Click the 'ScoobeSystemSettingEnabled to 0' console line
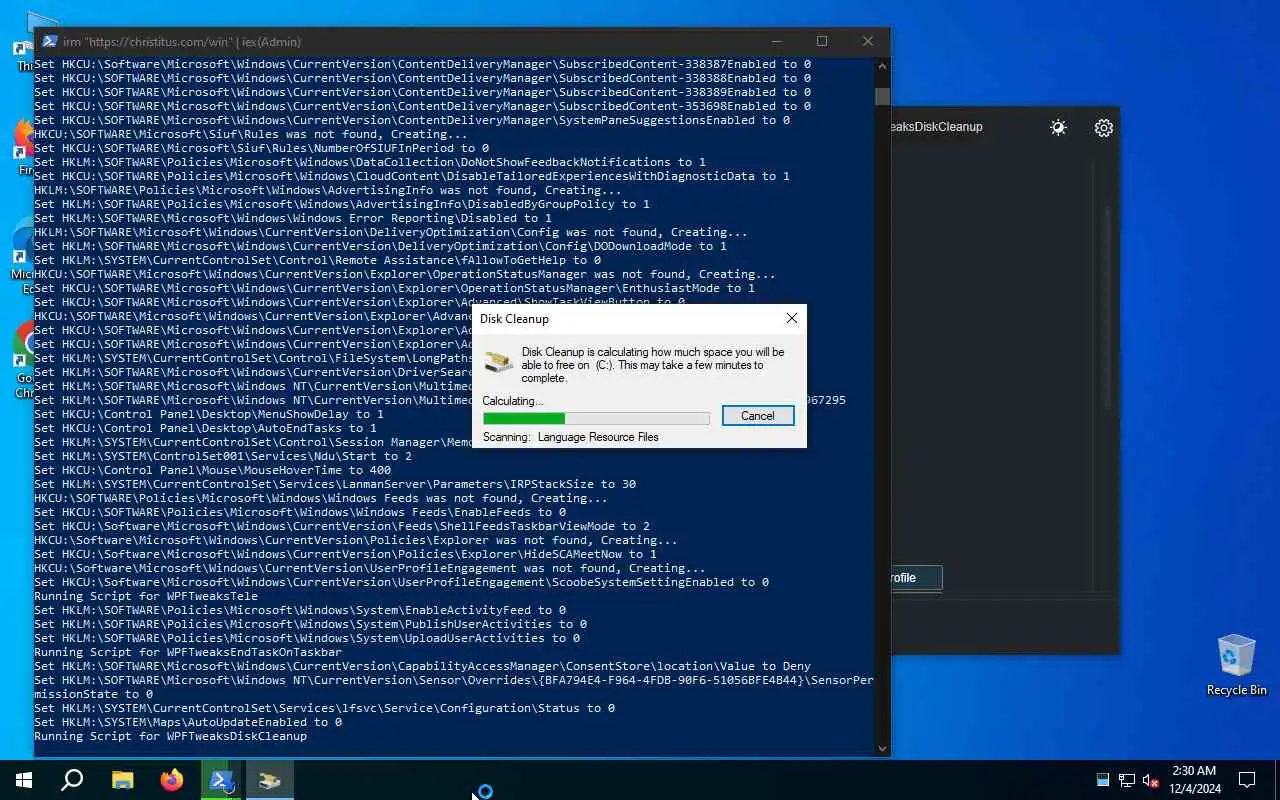Viewport: 1280px width, 800px height. (401, 582)
